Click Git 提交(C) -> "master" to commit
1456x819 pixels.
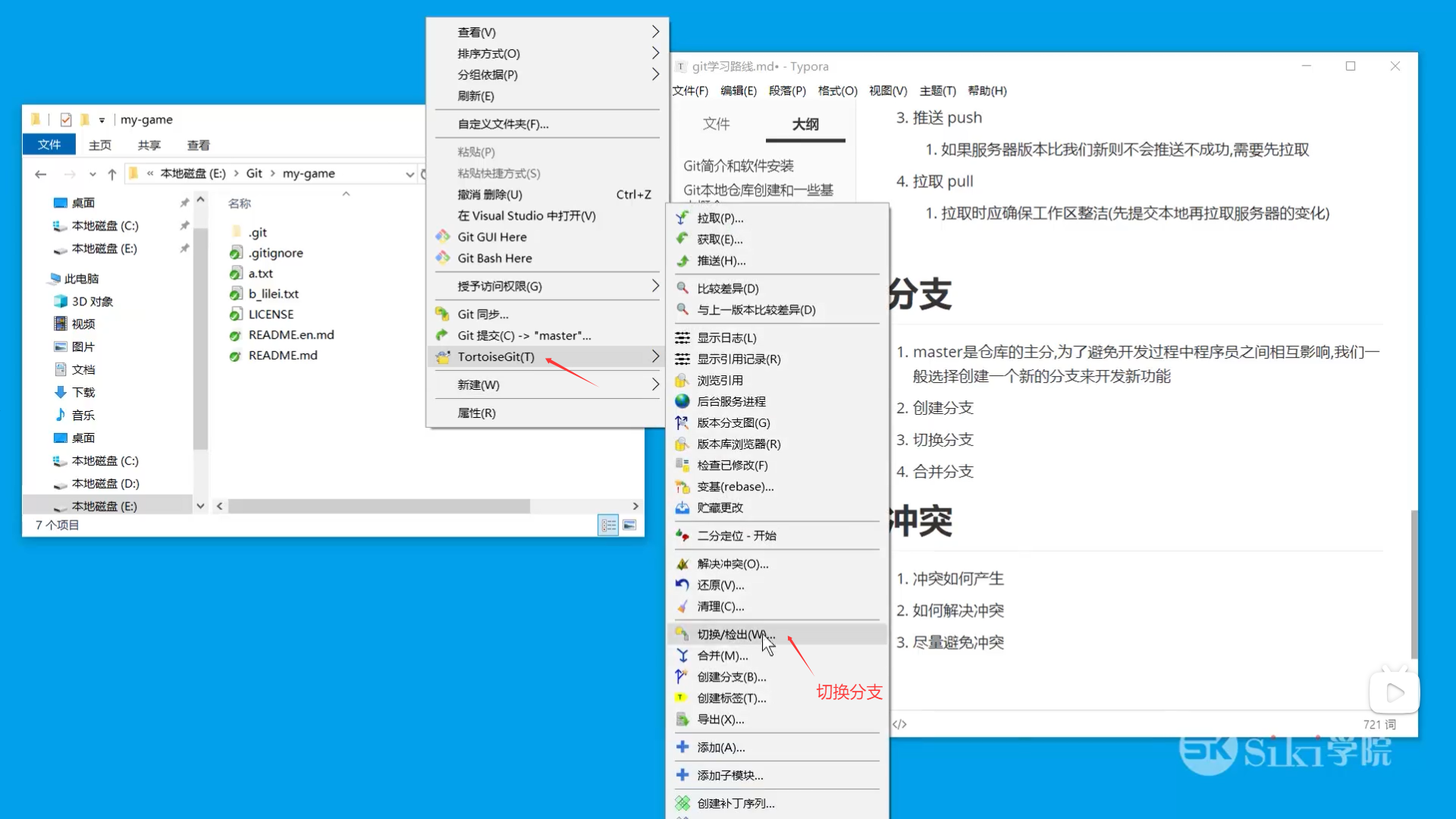pyautogui.click(x=522, y=335)
